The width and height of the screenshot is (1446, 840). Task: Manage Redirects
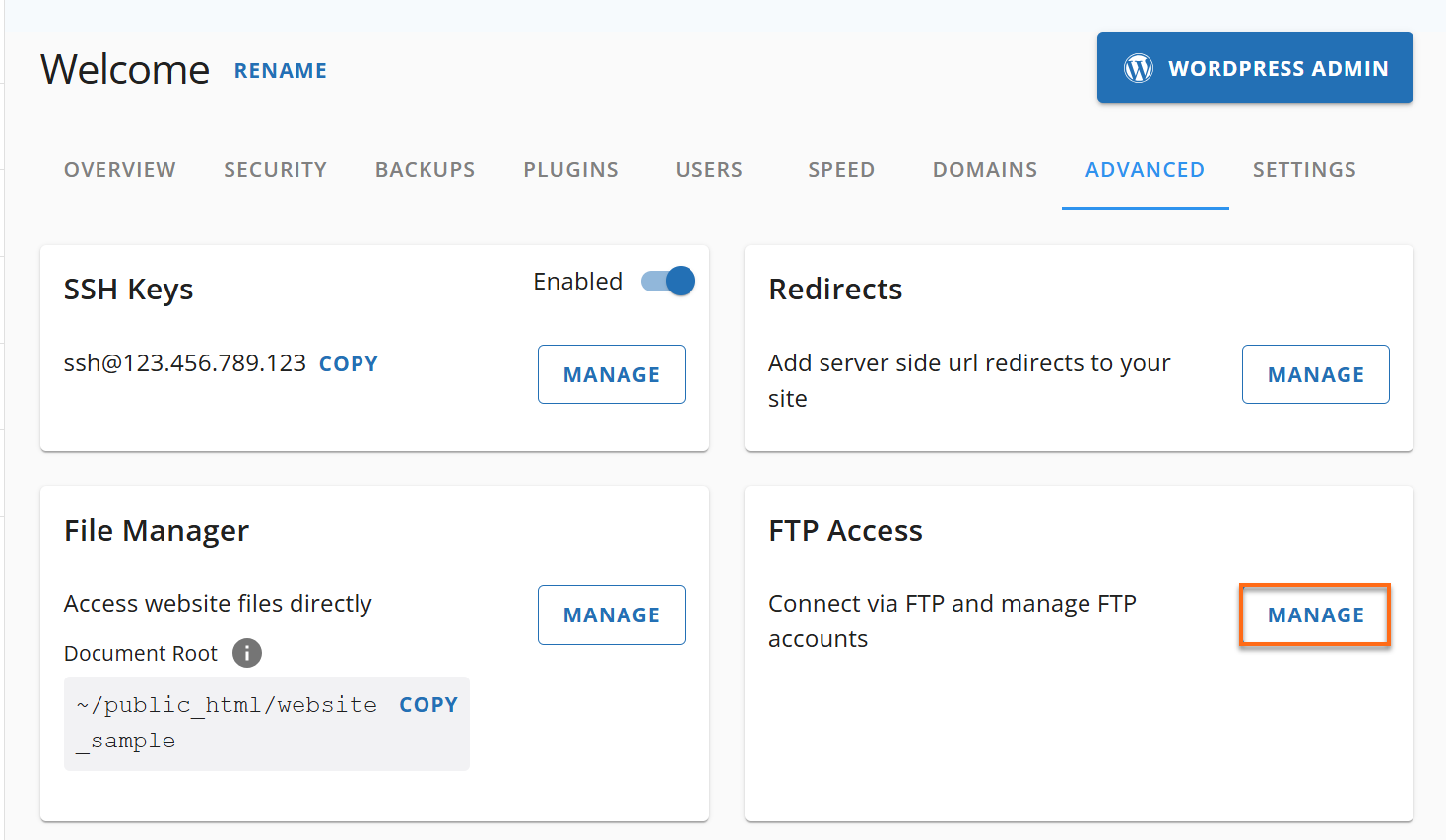(x=1316, y=374)
